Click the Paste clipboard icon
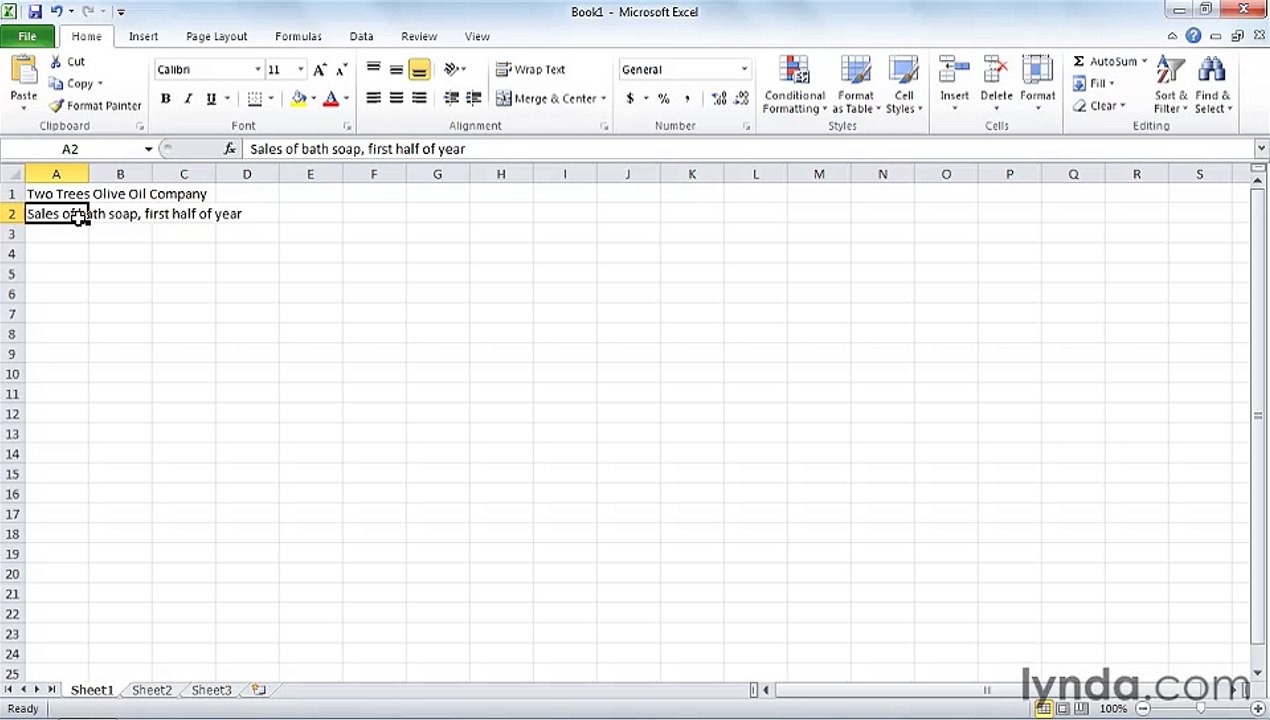Viewport: 1270px width, 720px height. pos(23,72)
